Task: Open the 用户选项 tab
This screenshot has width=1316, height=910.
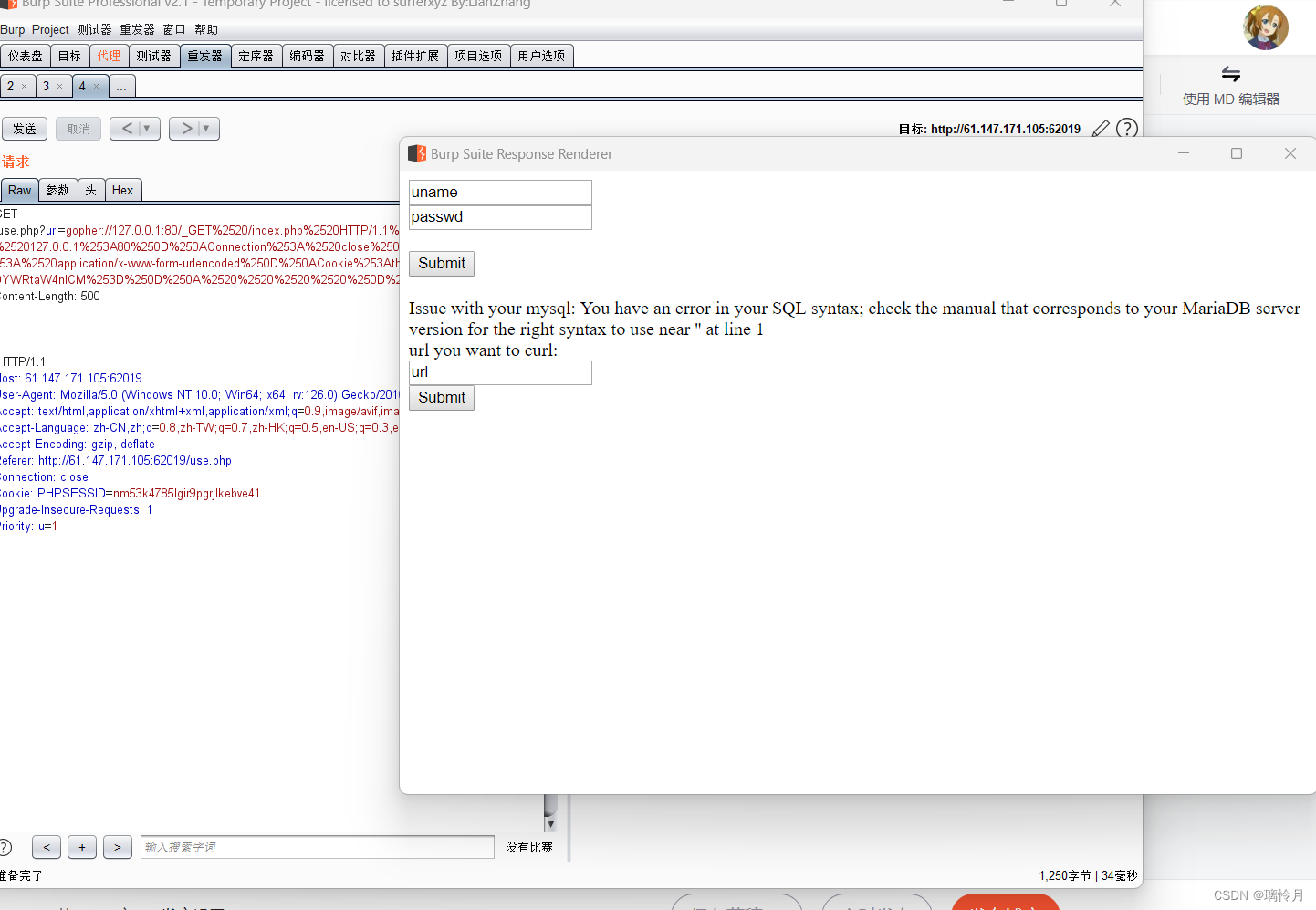Action: (541, 56)
